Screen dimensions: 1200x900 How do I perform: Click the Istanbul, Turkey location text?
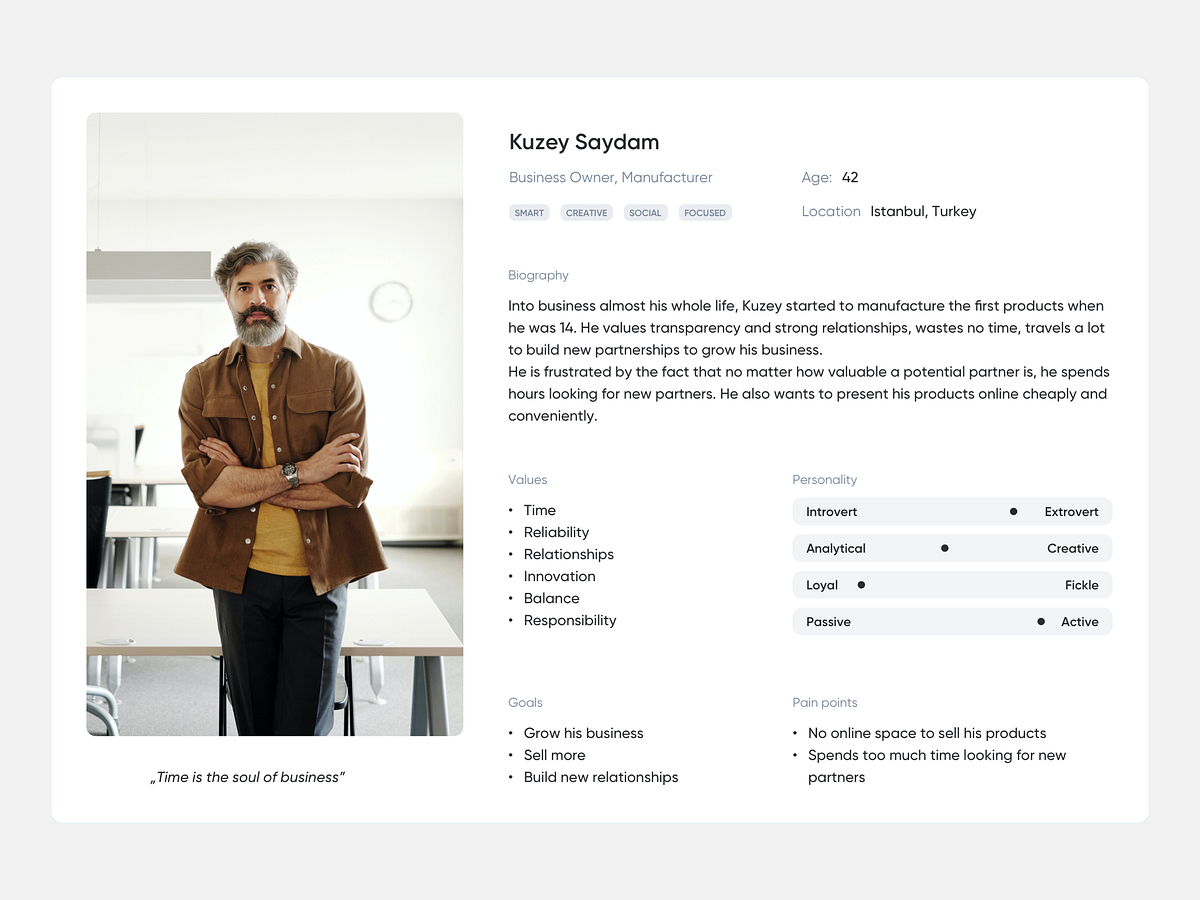[922, 211]
